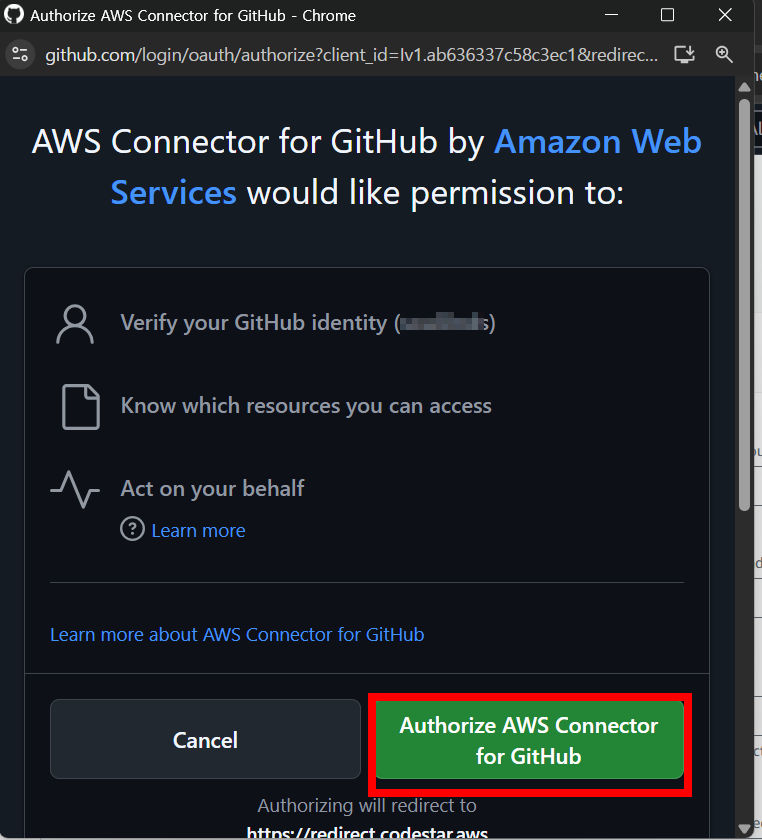Open the Amazon Web Services link in the heading
Screen dimensions: 762x840
597,141
